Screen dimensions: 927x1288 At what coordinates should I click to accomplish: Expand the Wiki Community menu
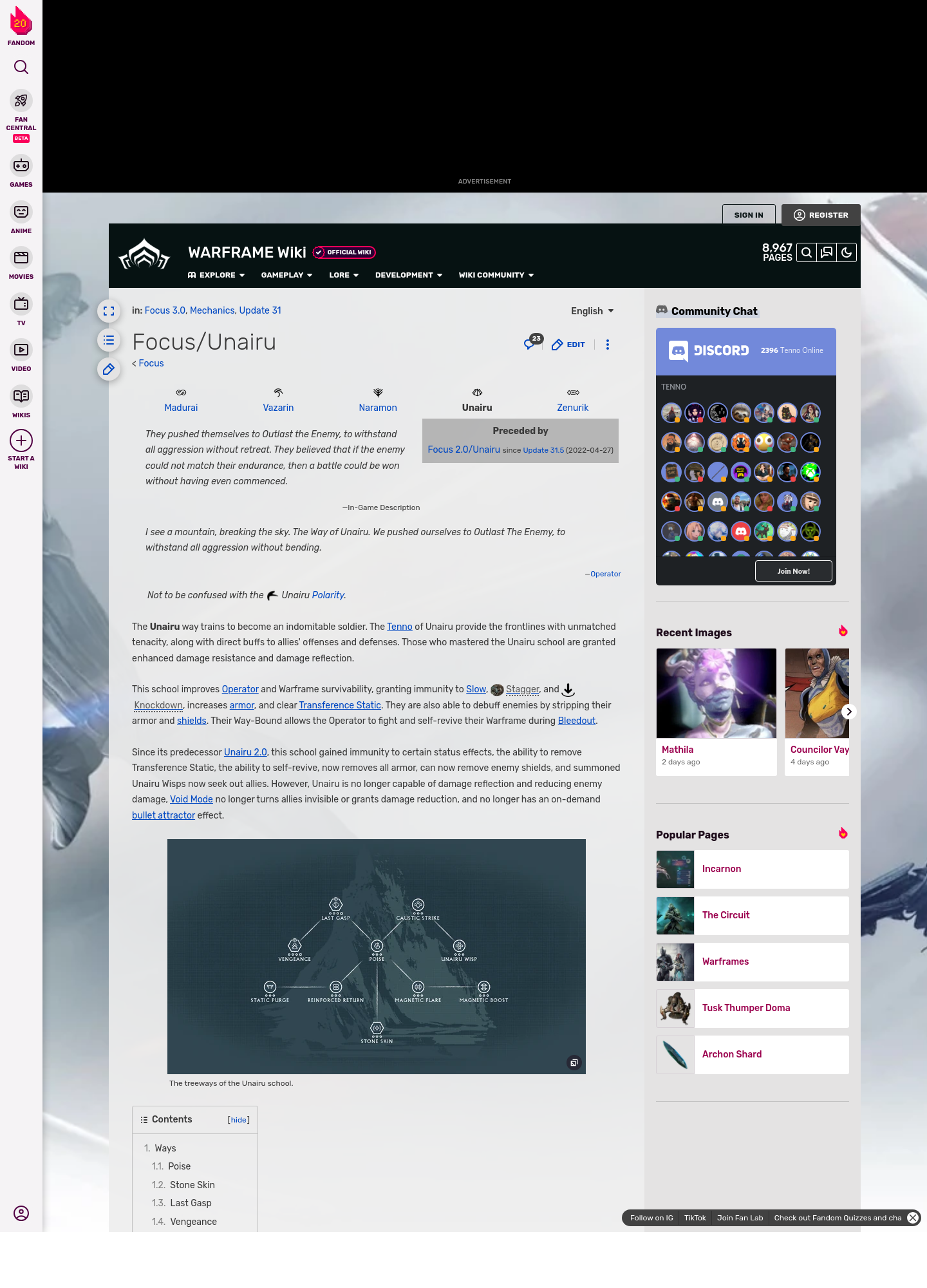tap(496, 275)
